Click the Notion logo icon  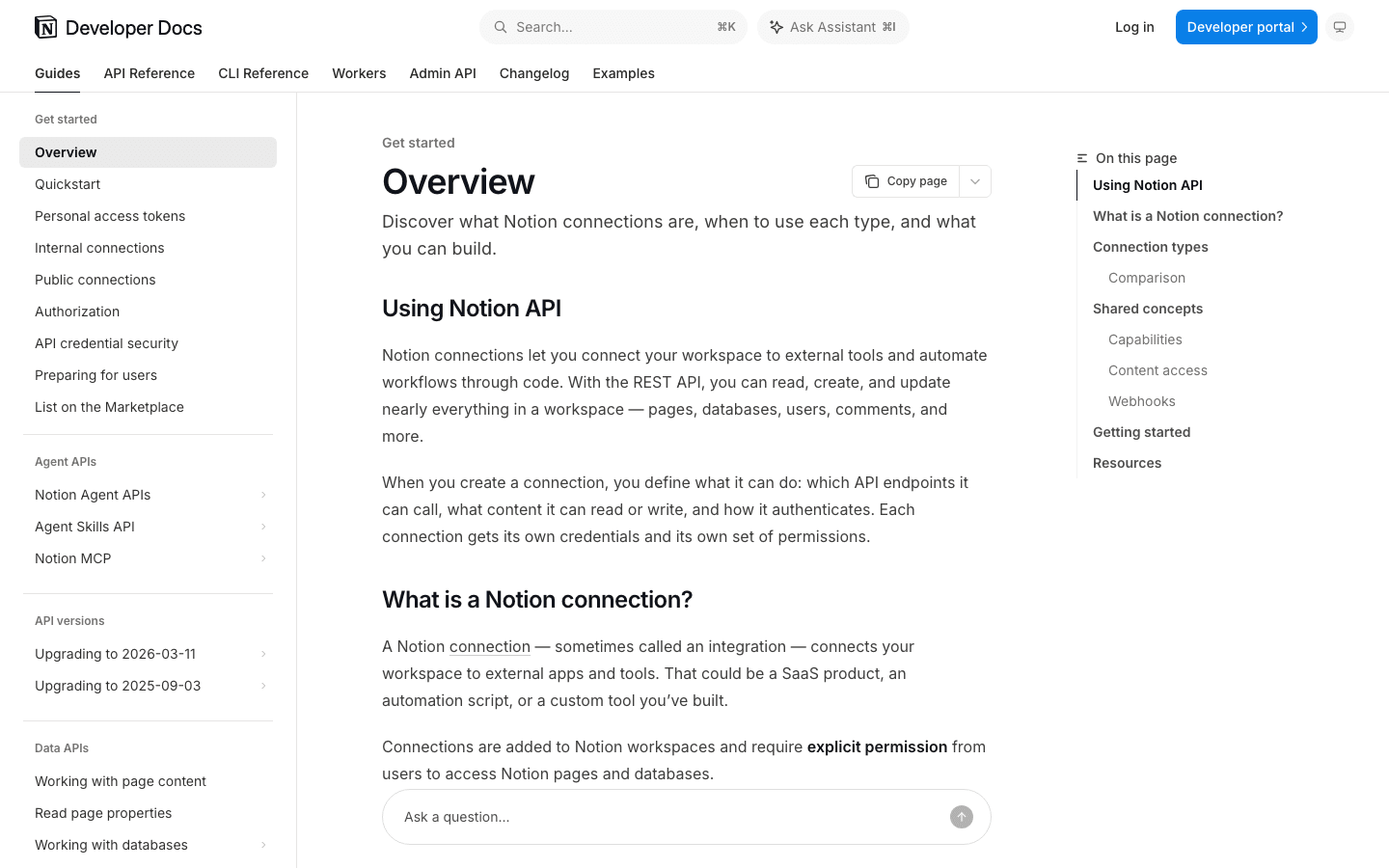click(x=45, y=27)
